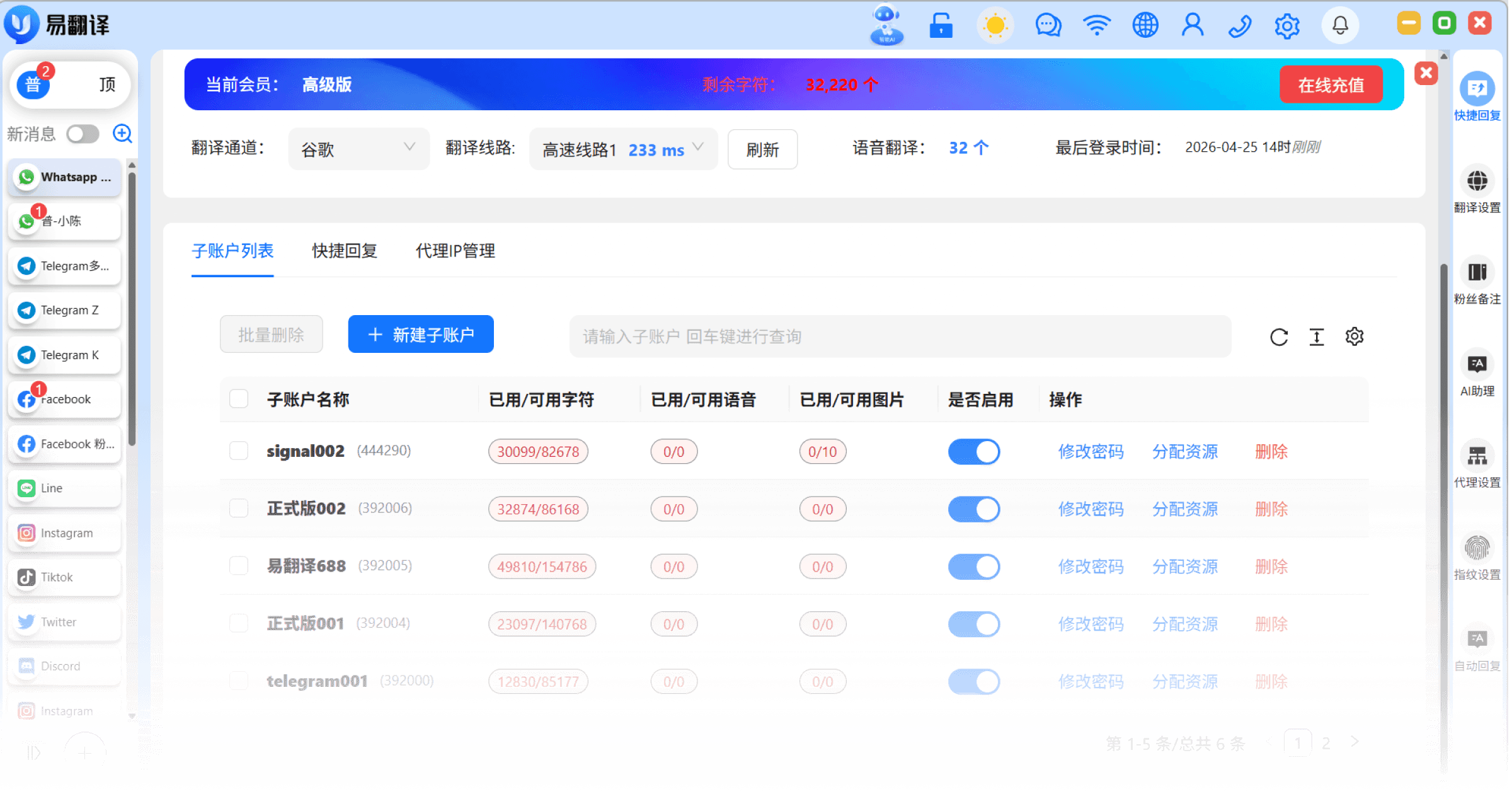The width and height of the screenshot is (1512, 794).
Task: Open 代理设置 in right sidebar
Action: 1477,464
